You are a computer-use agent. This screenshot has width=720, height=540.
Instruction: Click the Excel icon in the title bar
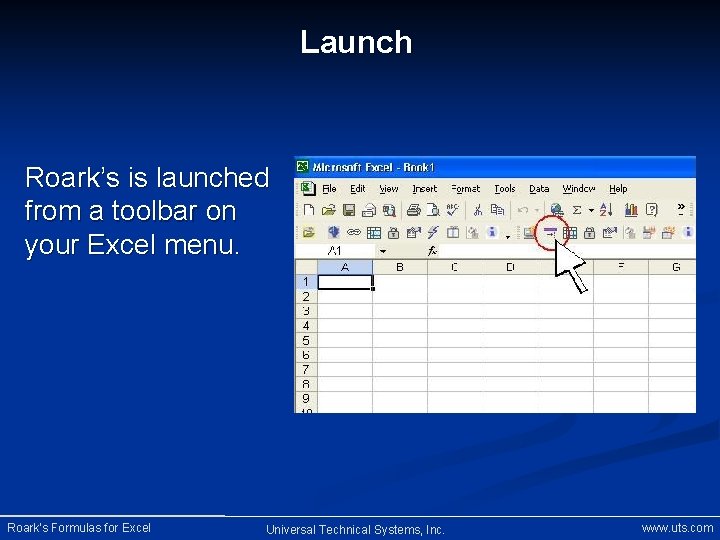pyautogui.click(x=302, y=166)
